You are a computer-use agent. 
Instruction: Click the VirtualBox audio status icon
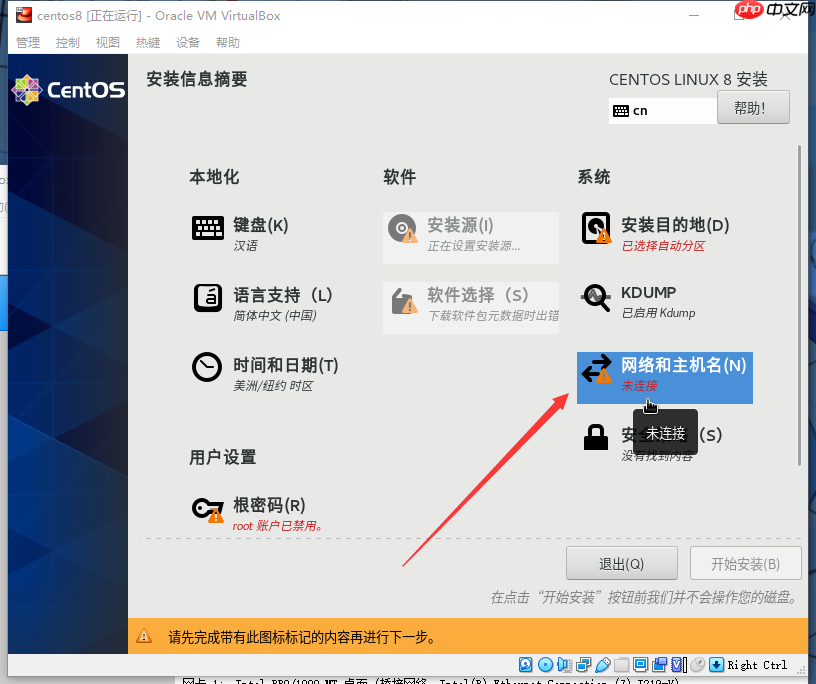[x=563, y=664]
